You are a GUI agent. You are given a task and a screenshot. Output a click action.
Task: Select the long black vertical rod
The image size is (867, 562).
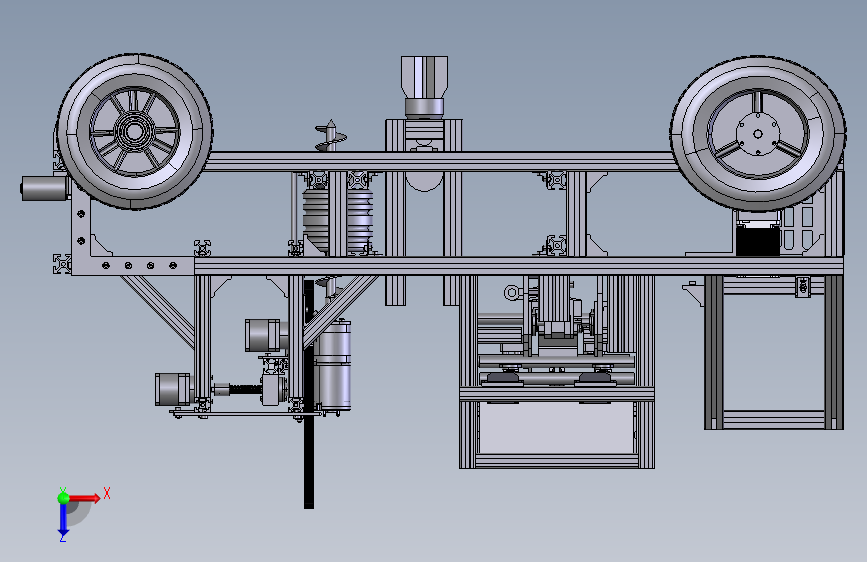[x=309, y=394]
